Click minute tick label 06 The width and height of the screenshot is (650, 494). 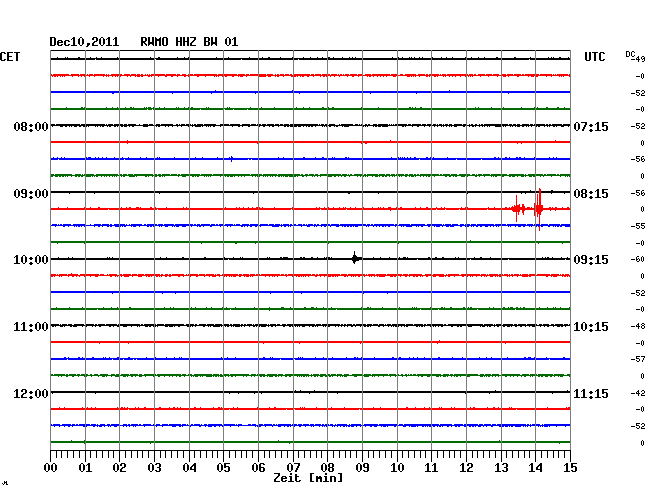[x=258, y=468]
